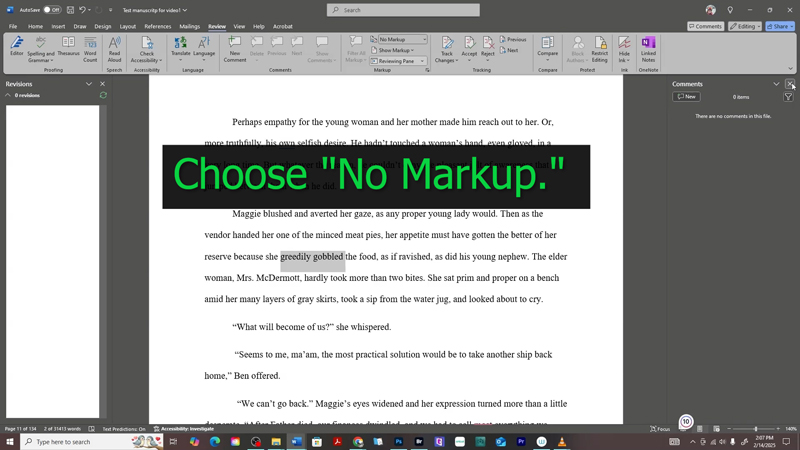Open the Tracking group dialog launcher

[427, 70]
